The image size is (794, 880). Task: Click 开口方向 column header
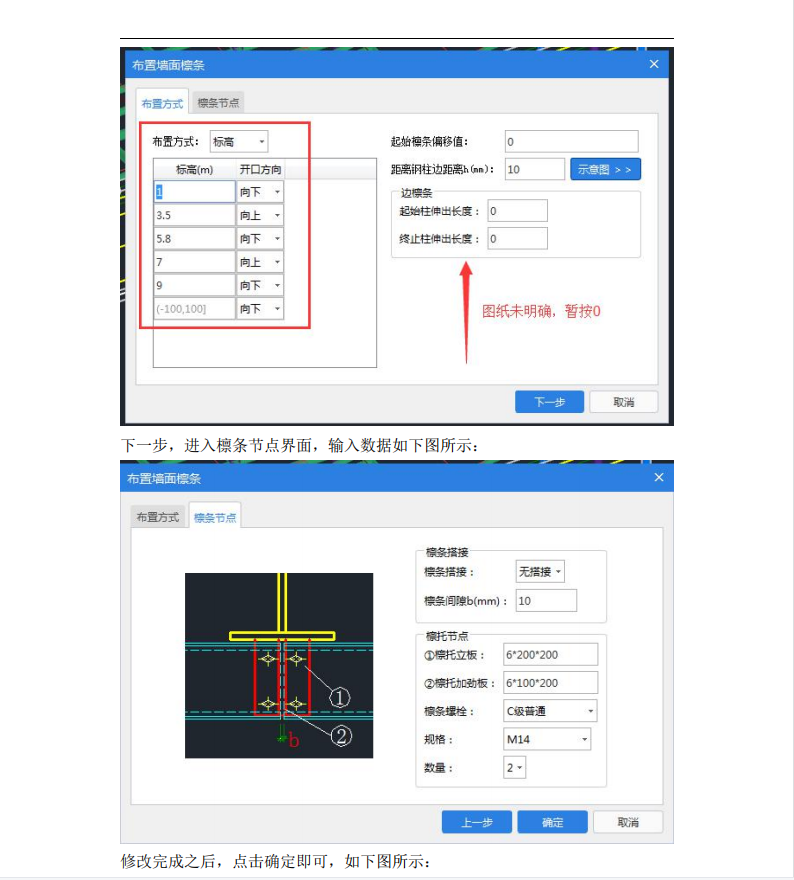260,169
